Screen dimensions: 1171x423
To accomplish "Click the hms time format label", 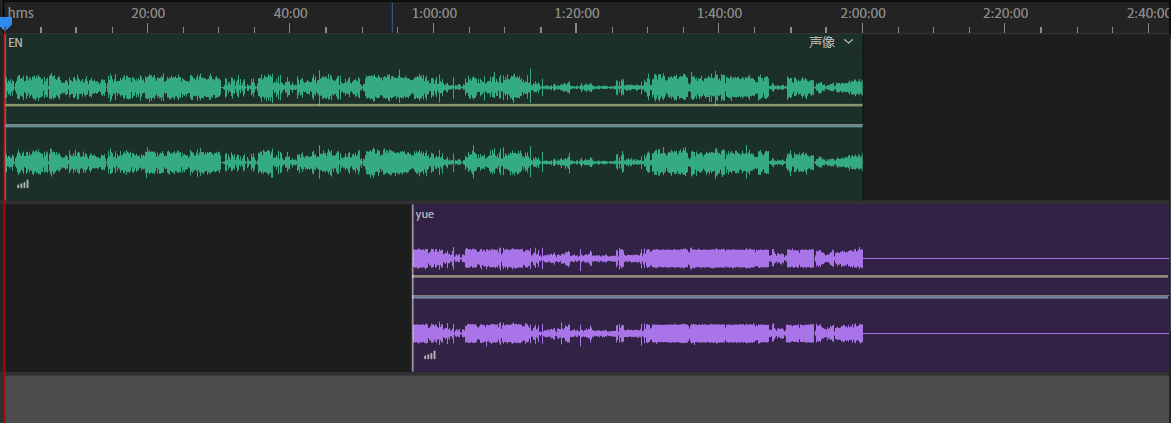I will pyautogui.click(x=22, y=13).
